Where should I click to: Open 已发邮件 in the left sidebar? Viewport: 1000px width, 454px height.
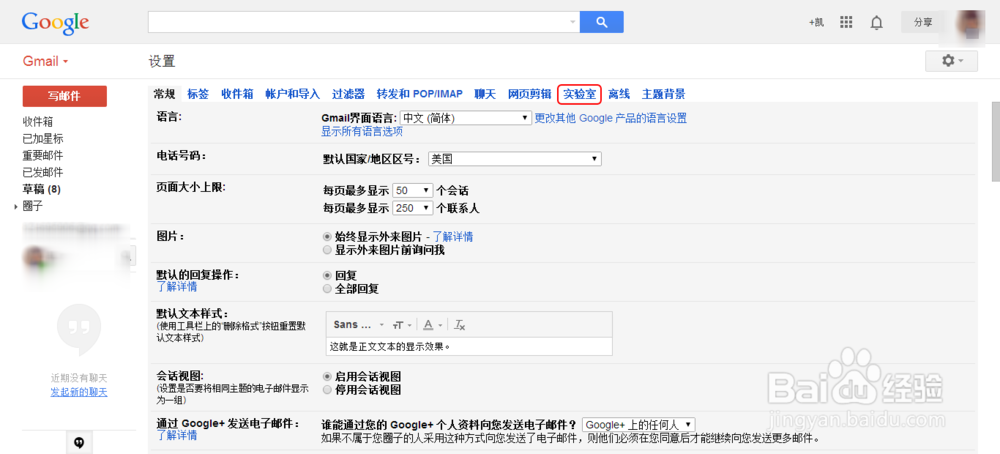tap(43, 172)
